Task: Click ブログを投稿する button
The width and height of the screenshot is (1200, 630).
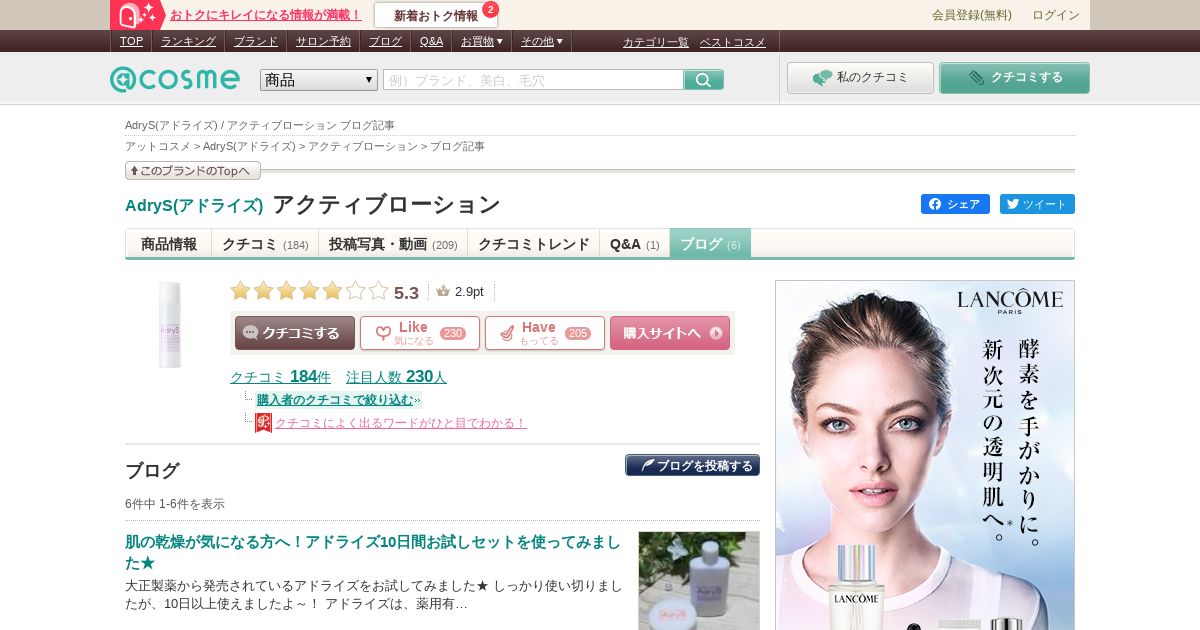Action: pos(692,466)
